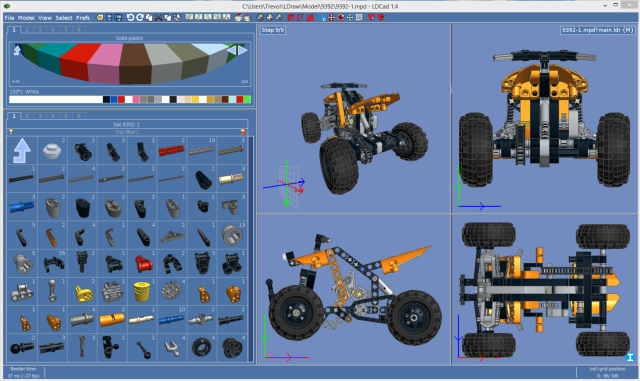Screen dimensions: 640x381
Task: Click the 9392-1.mpd main.ldr label
Action: pyautogui.click(x=598, y=30)
